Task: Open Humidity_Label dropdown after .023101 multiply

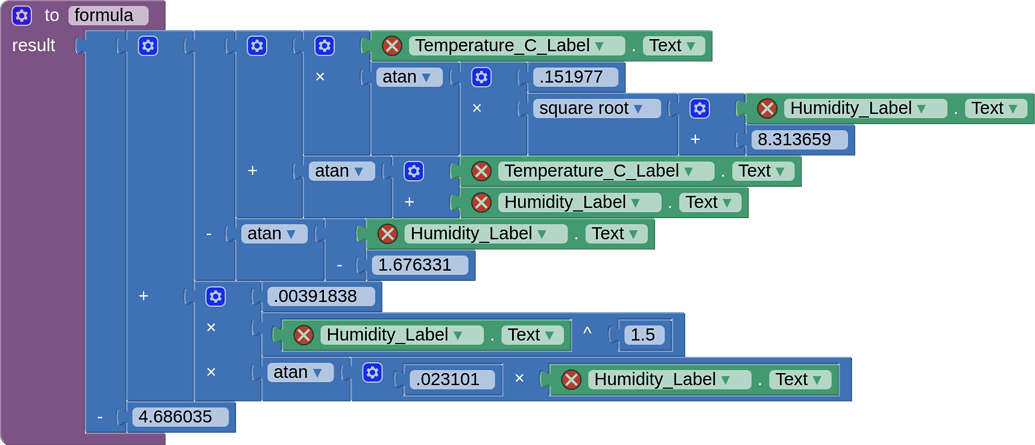Action: (x=669, y=380)
